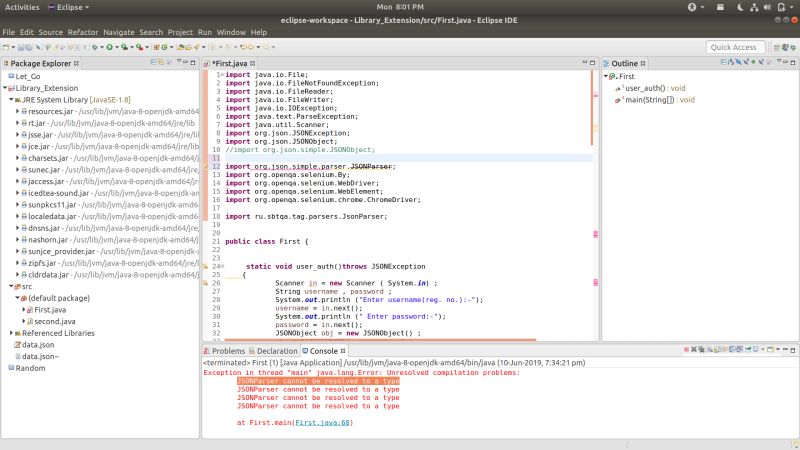Click Run External Tools toolbar icon
This screenshot has width=800, height=450.
pos(139,47)
